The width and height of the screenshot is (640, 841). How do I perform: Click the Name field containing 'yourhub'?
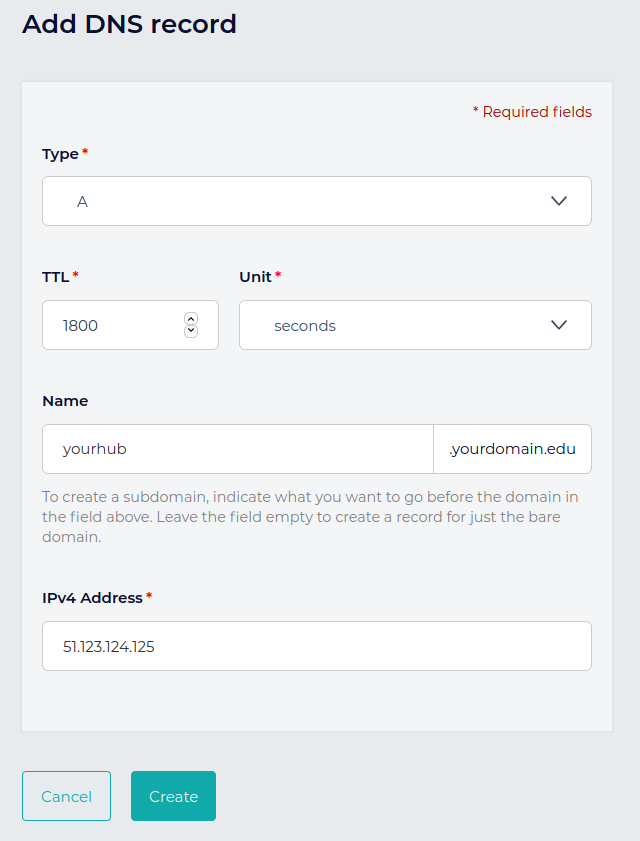(237, 449)
